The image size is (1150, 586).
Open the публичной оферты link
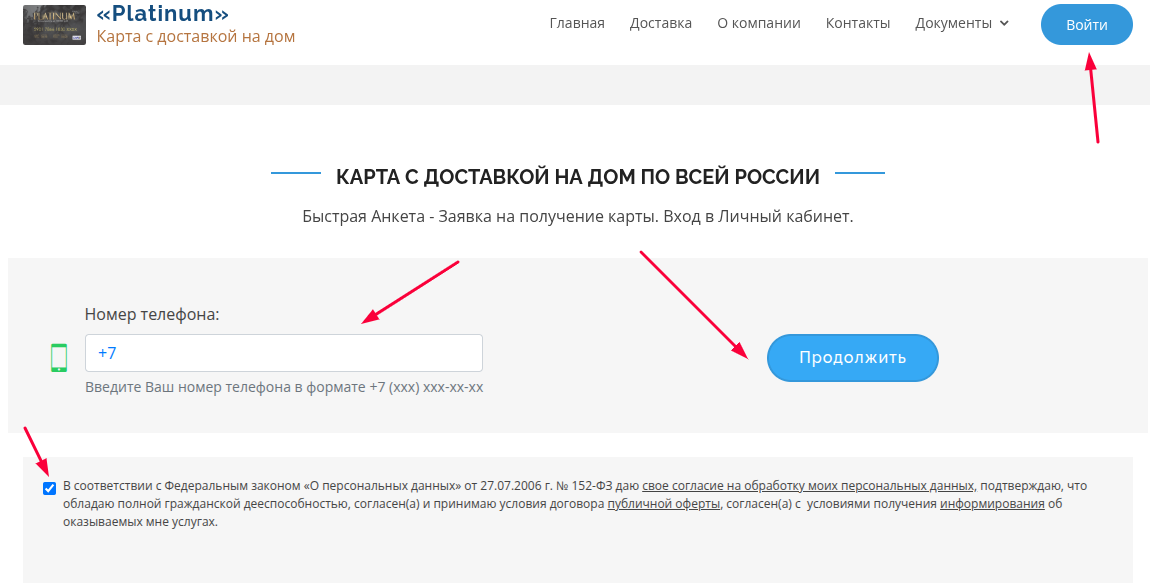[664, 504]
